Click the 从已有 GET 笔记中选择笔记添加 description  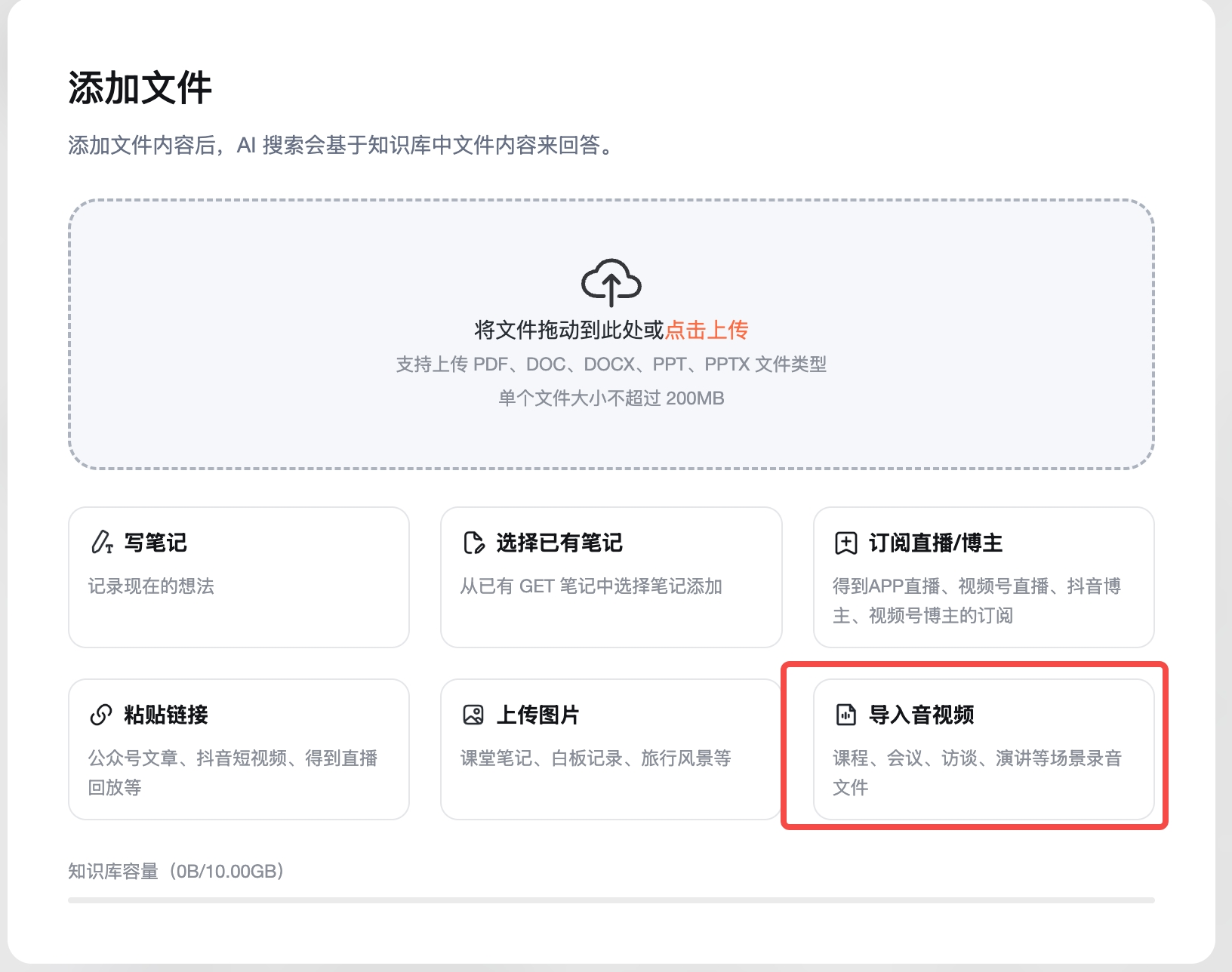tap(591, 586)
